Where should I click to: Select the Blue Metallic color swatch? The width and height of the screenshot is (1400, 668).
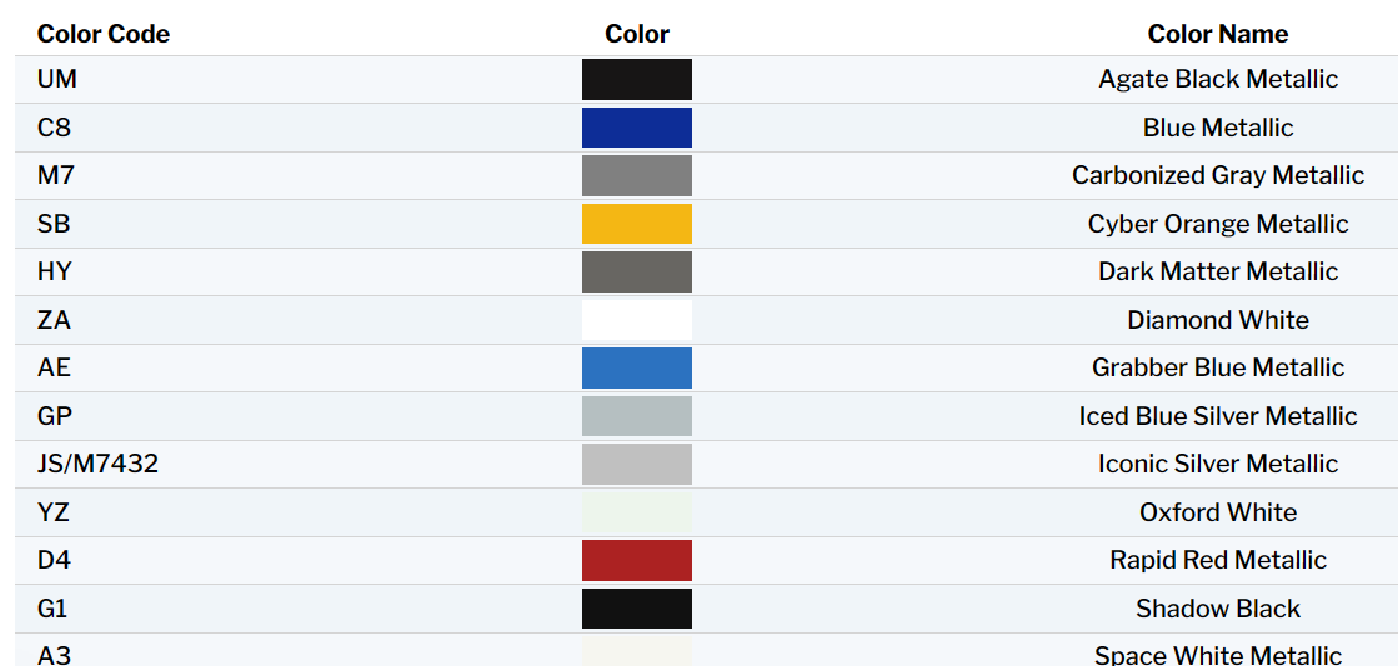tap(637, 128)
